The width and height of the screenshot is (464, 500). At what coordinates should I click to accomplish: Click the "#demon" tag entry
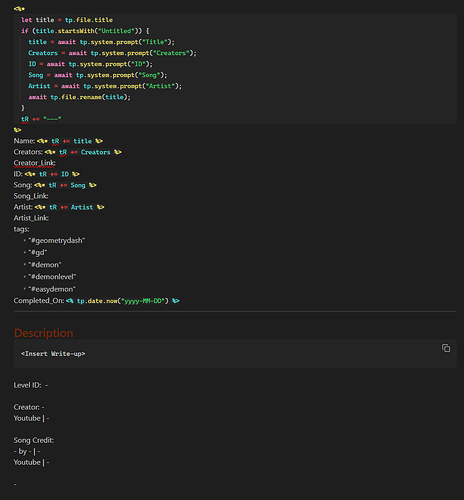[45, 265]
